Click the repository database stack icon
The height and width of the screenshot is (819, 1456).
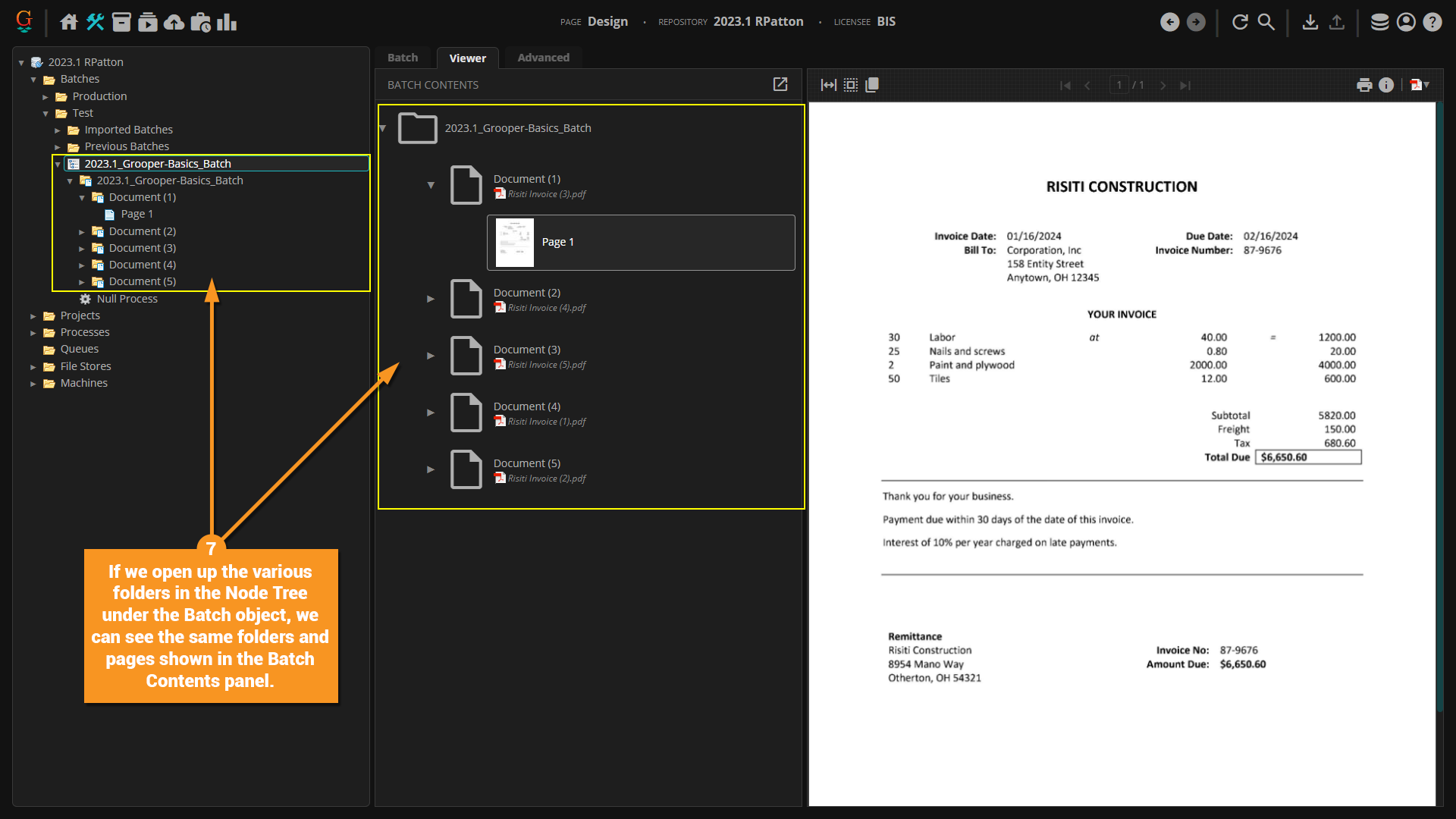(1379, 22)
